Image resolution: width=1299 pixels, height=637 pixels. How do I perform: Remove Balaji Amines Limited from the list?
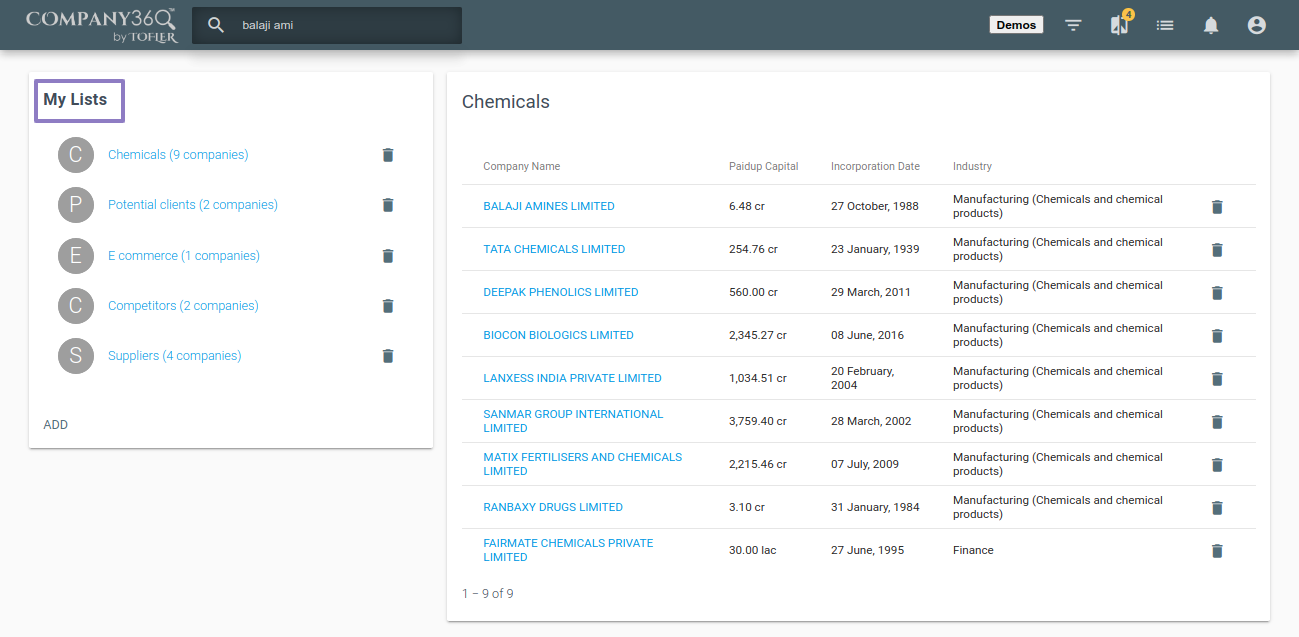[1217, 207]
